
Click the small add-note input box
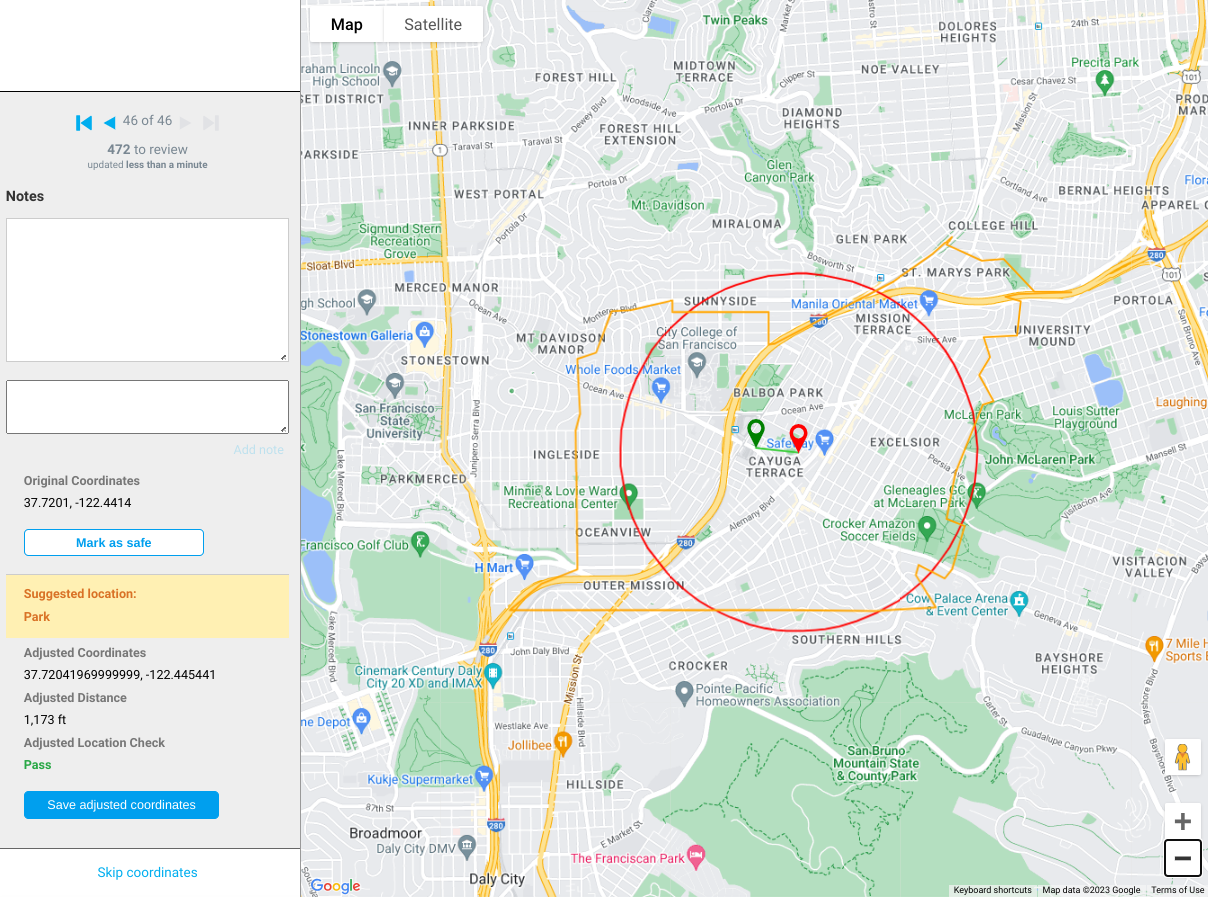coord(147,407)
